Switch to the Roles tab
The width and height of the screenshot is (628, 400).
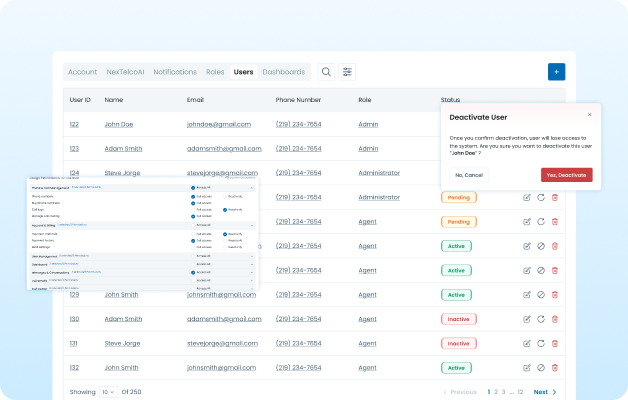215,72
